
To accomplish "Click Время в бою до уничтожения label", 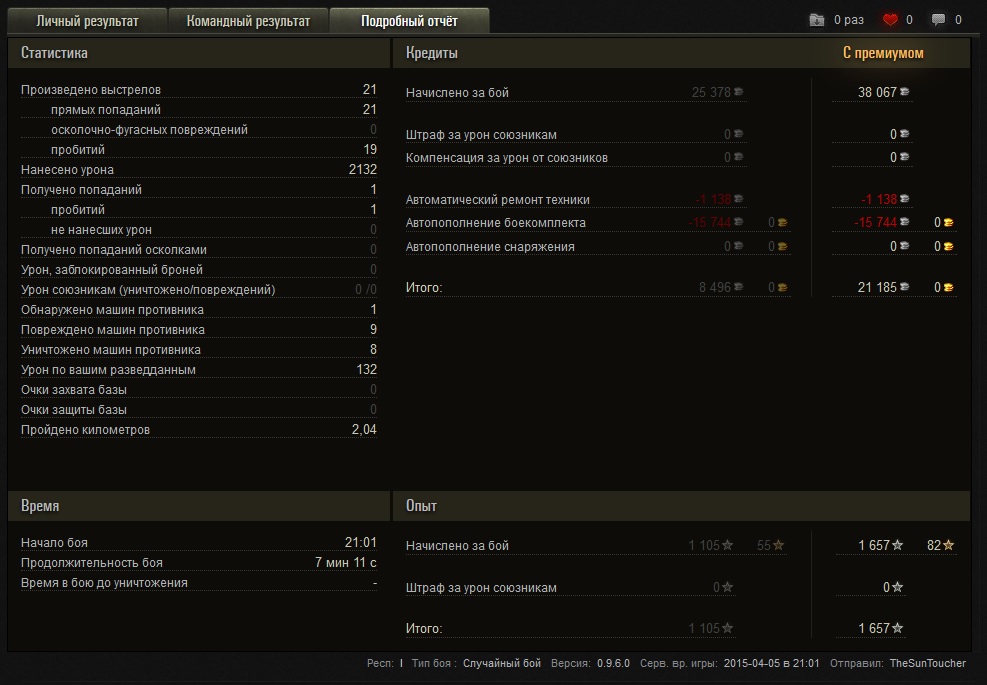I will point(104,582).
